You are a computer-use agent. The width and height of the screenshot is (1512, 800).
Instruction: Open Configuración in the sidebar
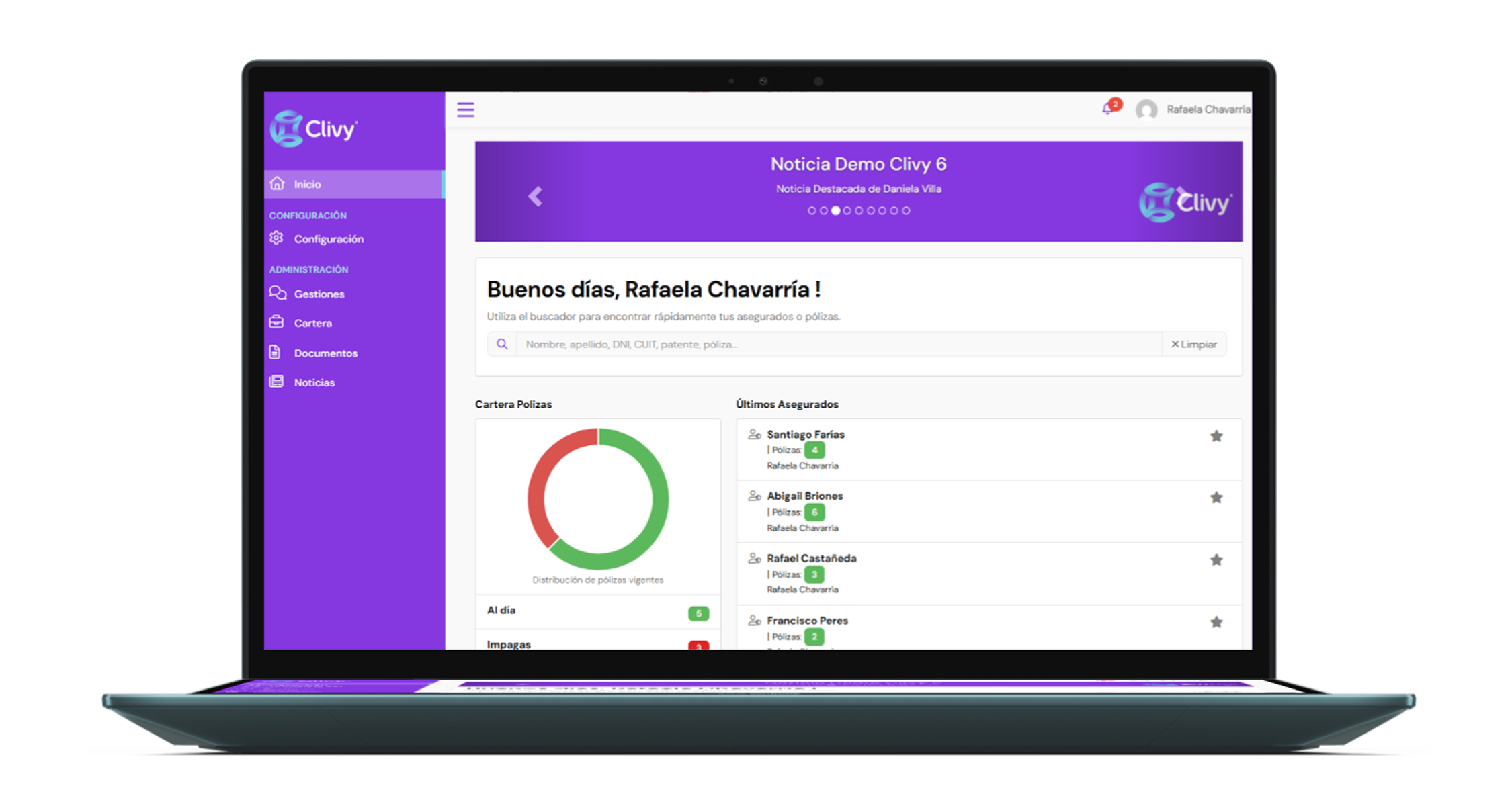(x=328, y=239)
